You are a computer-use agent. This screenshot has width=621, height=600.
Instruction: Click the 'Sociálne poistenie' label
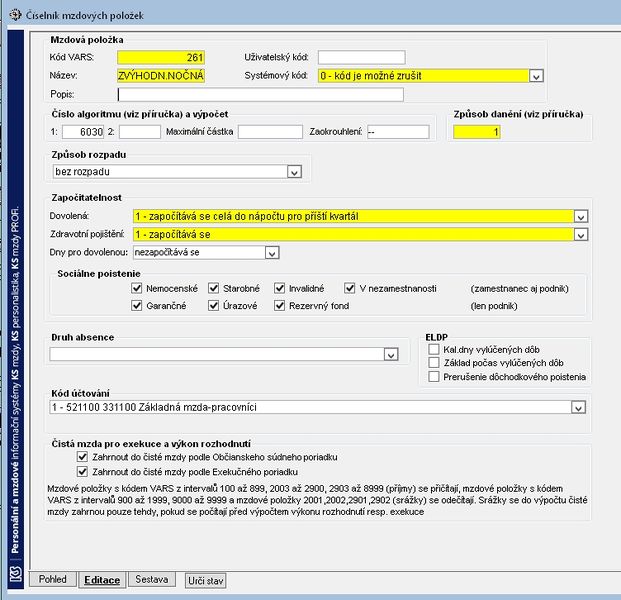click(x=99, y=273)
